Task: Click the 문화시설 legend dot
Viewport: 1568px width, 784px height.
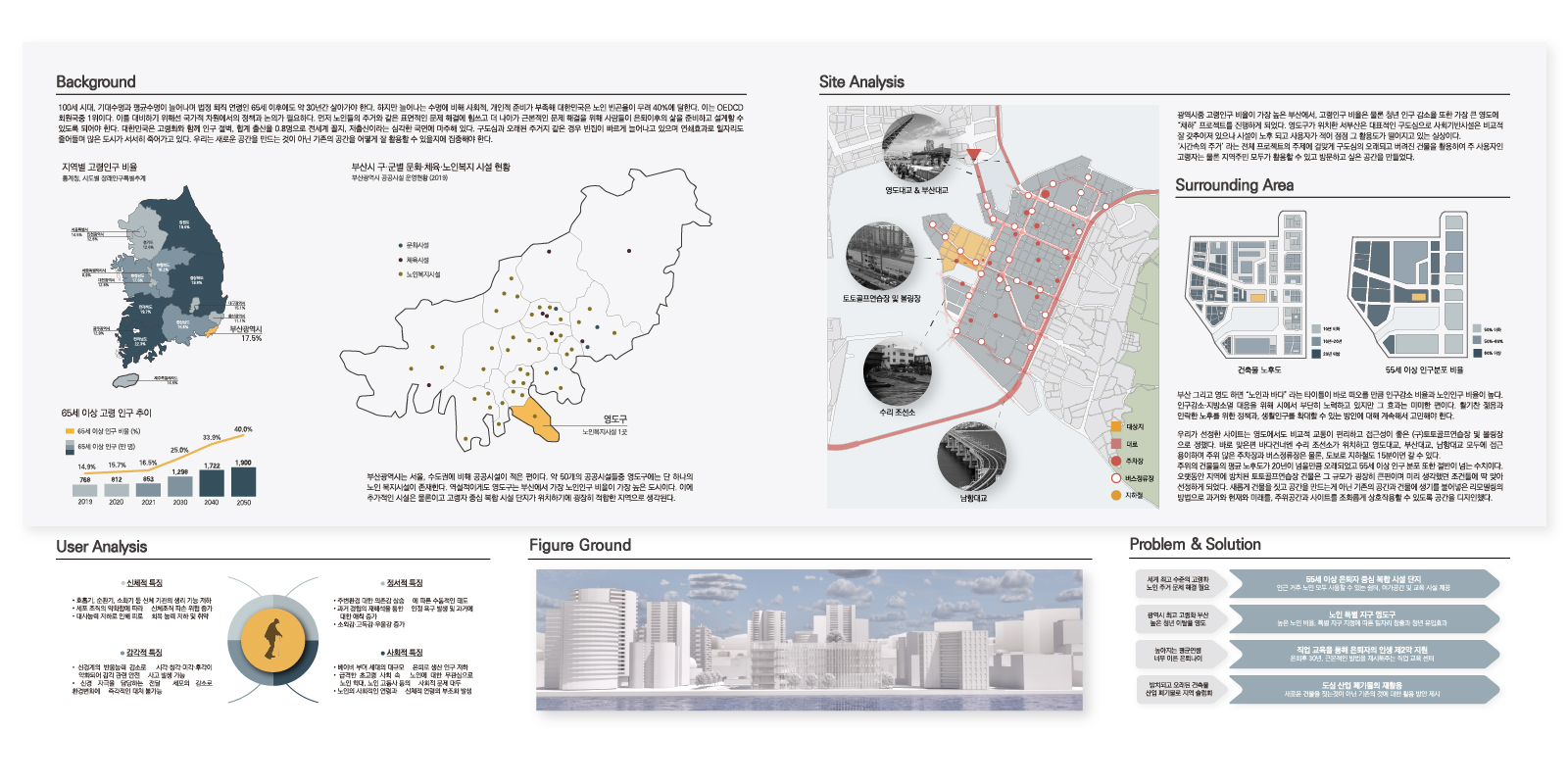Action: [x=400, y=245]
